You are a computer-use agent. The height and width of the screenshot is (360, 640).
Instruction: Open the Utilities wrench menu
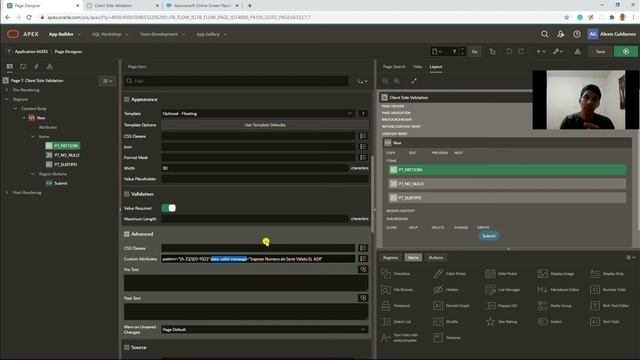558,51
